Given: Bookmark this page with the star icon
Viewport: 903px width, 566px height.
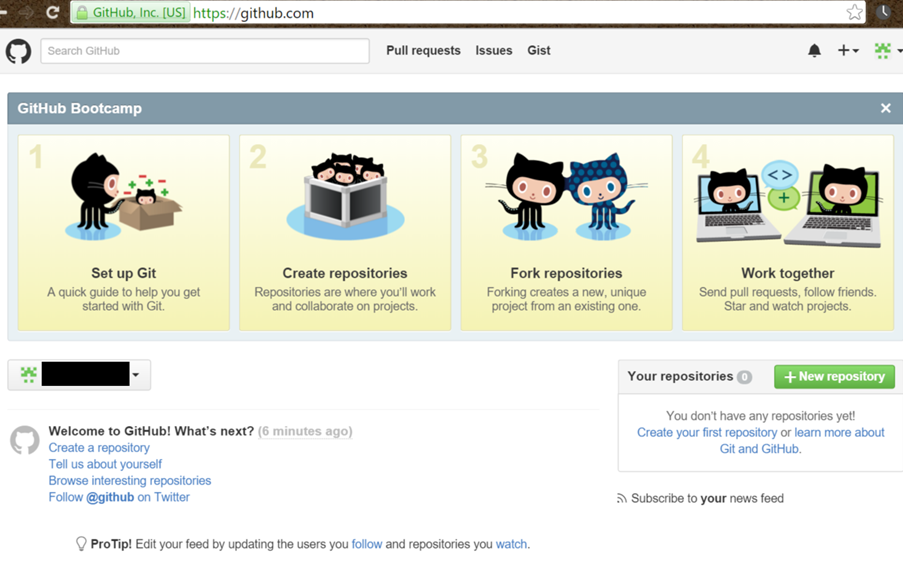Looking at the screenshot, I should 855,12.
